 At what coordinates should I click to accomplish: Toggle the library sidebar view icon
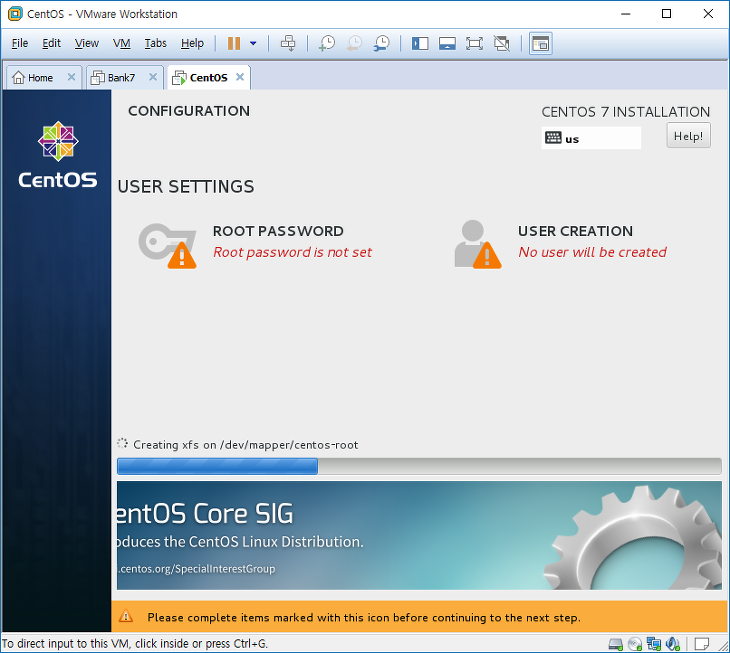tap(419, 43)
